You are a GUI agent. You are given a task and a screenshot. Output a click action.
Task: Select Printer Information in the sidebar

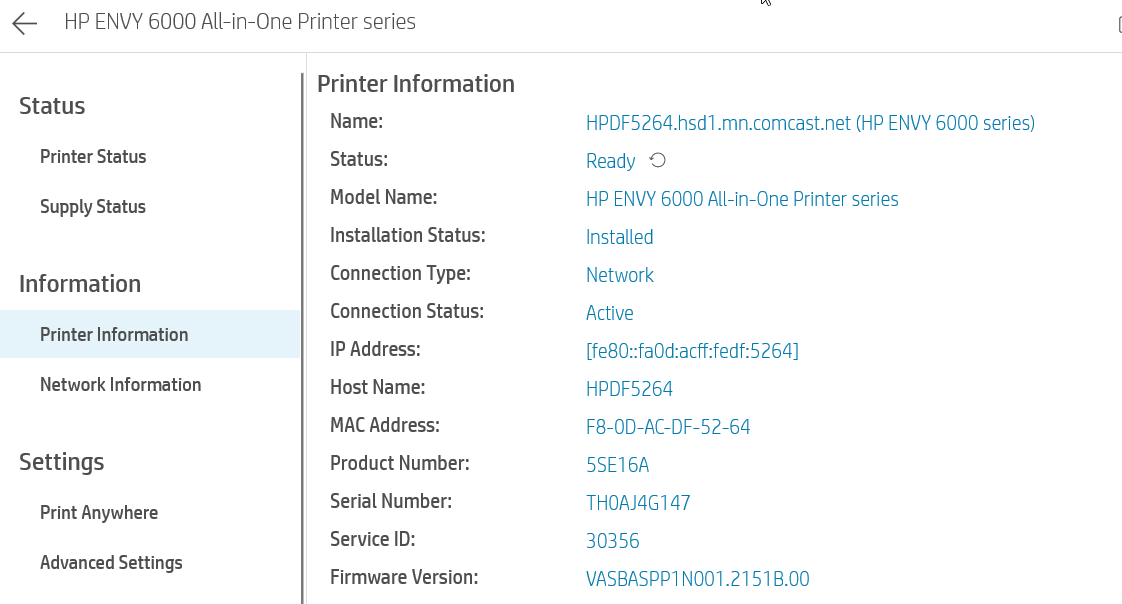click(113, 334)
